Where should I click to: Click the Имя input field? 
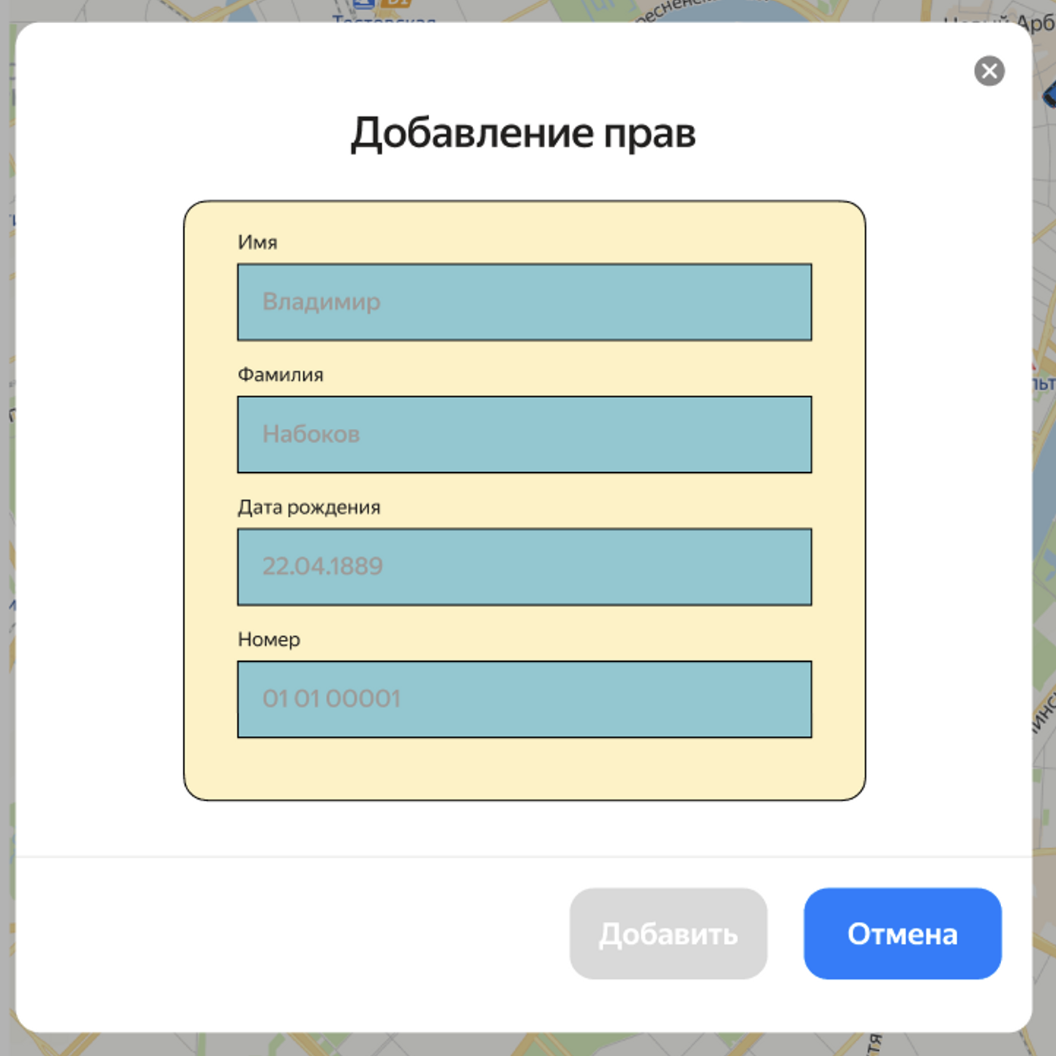click(x=525, y=302)
